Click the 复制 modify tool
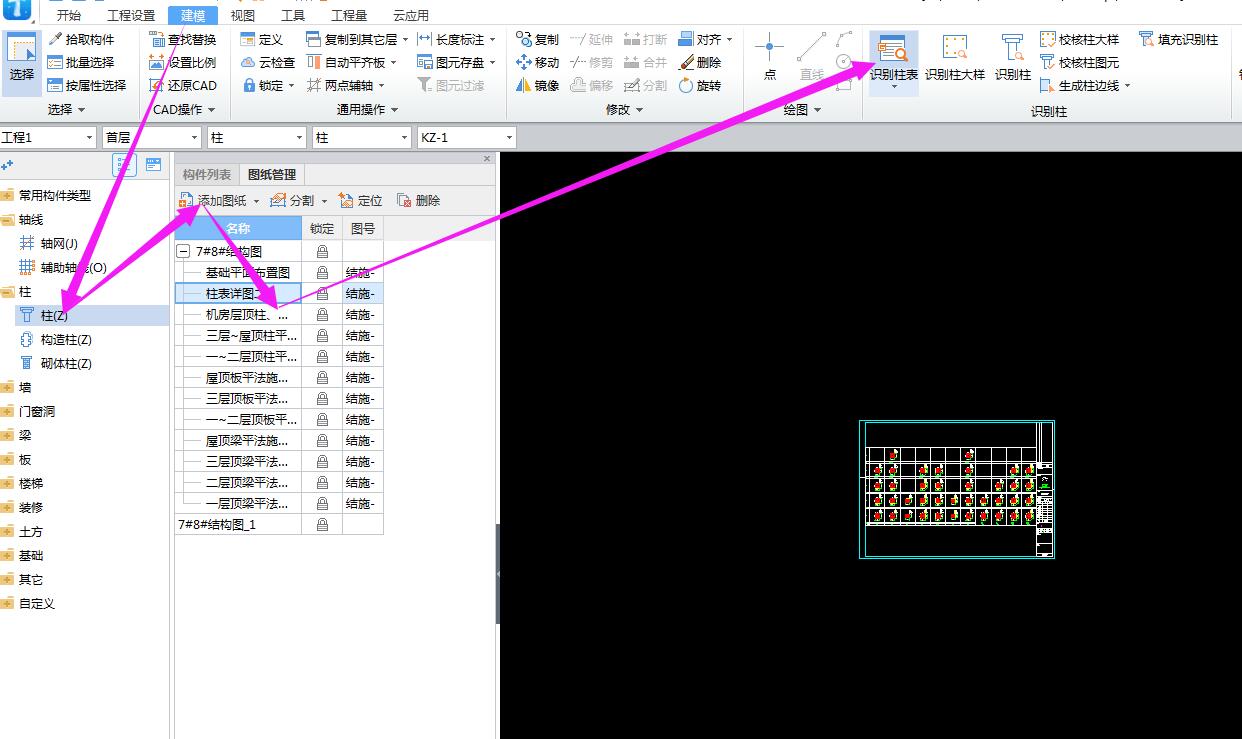The height and width of the screenshot is (739, 1242). (538, 39)
